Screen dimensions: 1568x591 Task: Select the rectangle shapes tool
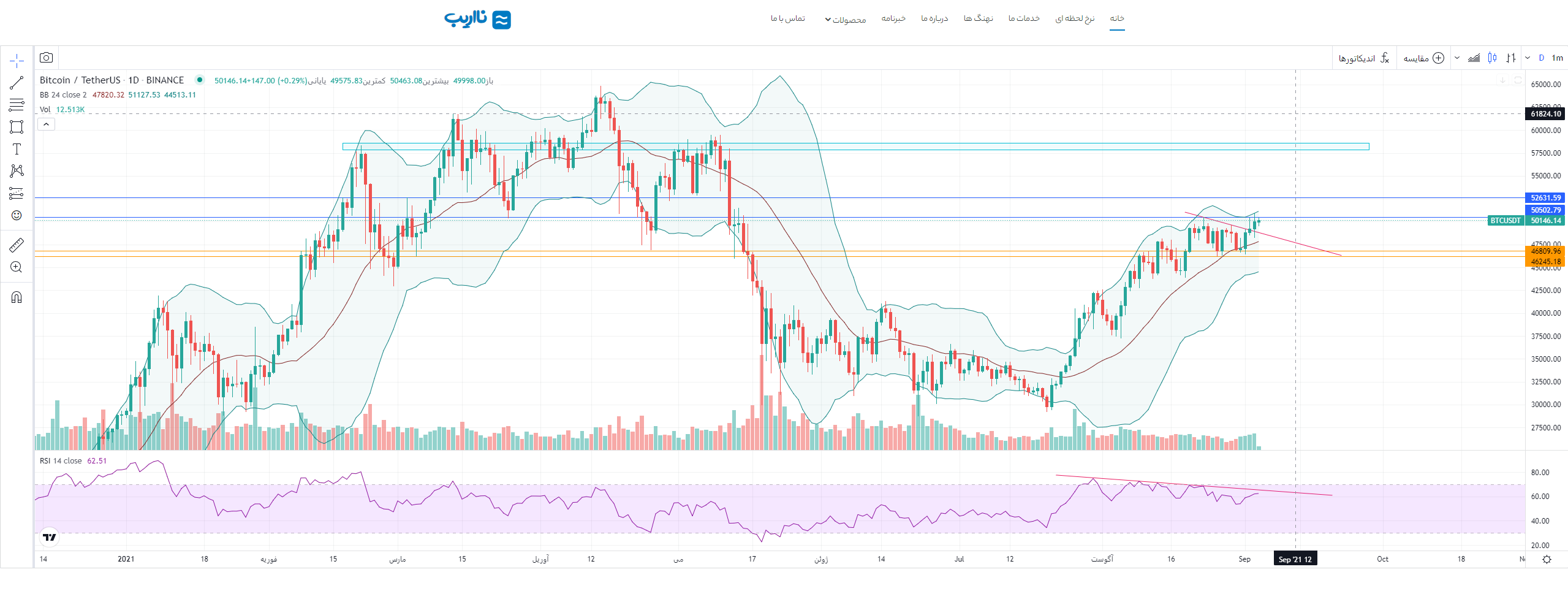click(x=17, y=127)
